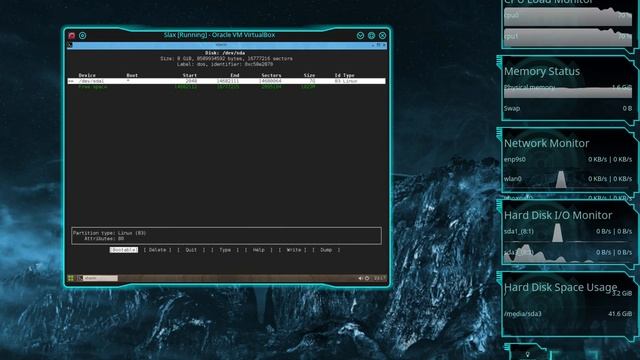Select the Free space row
This screenshot has width=640, height=360.
click(227, 87)
